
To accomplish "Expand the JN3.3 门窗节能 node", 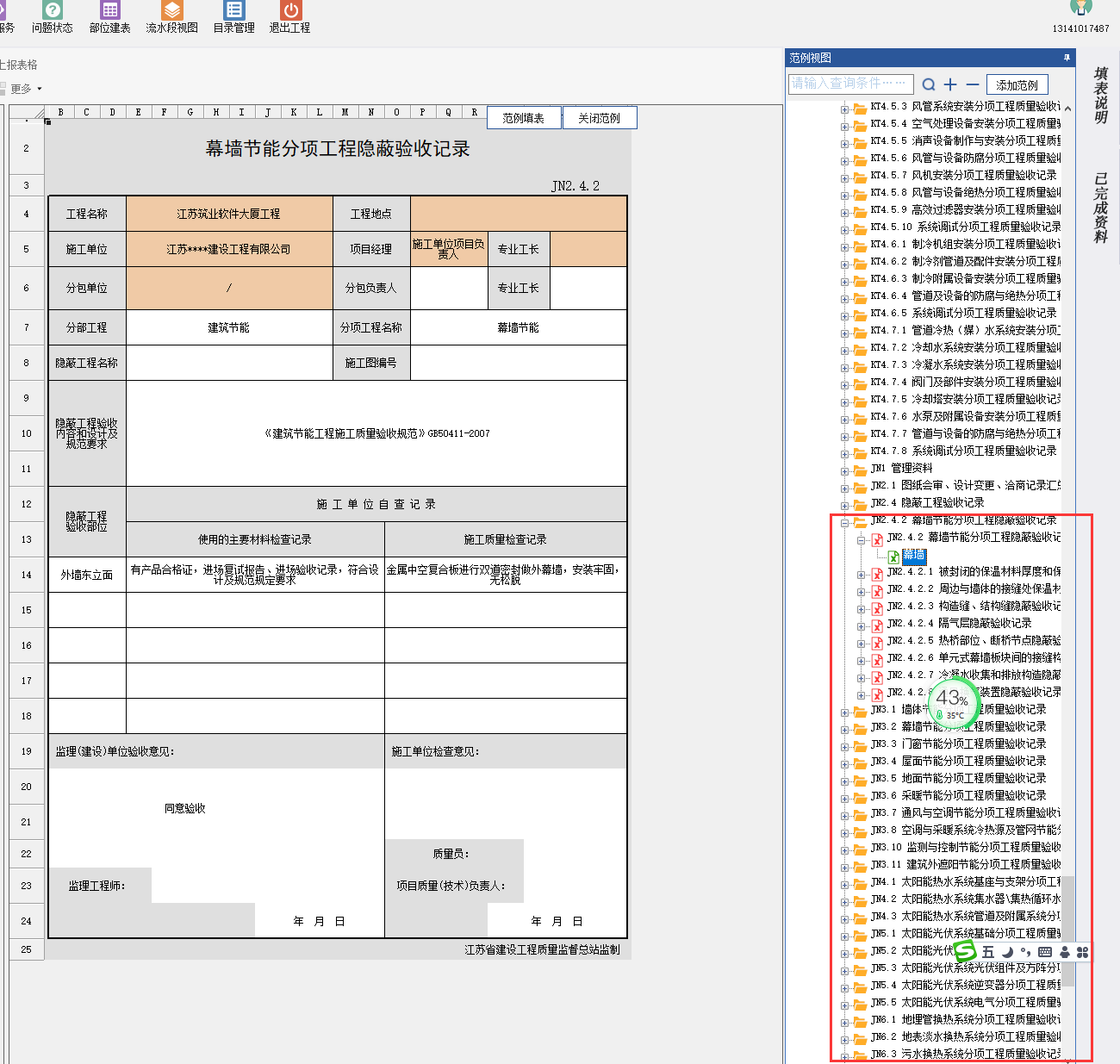I will pyautogui.click(x=844, y=746).
